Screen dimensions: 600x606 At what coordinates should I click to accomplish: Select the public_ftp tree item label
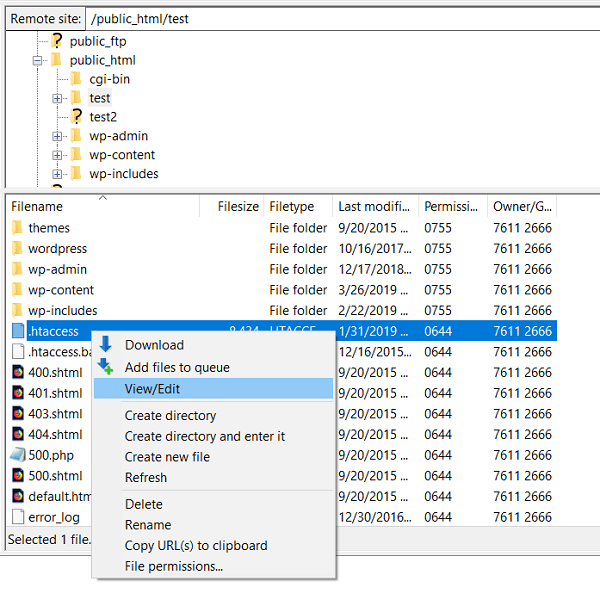(x=98, y=41)
